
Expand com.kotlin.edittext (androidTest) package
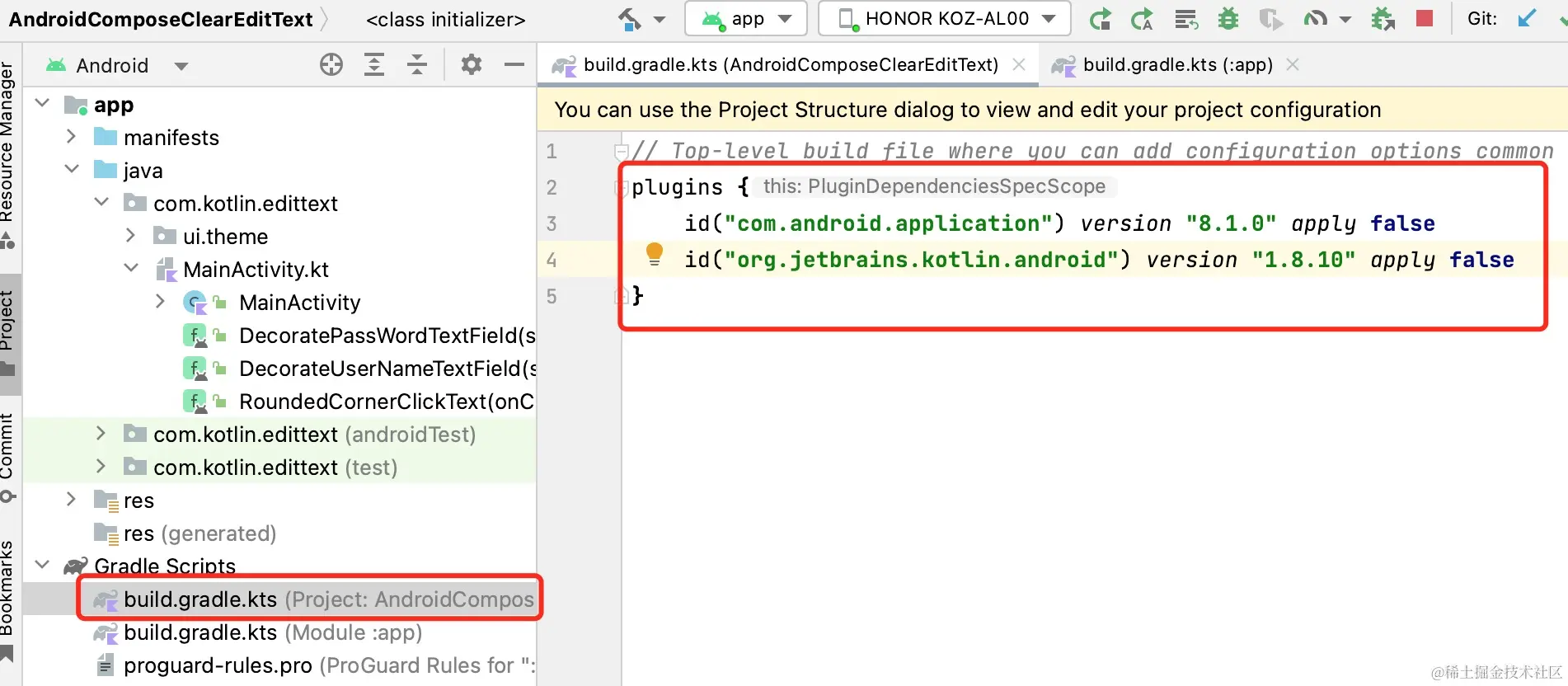[101, 434]
